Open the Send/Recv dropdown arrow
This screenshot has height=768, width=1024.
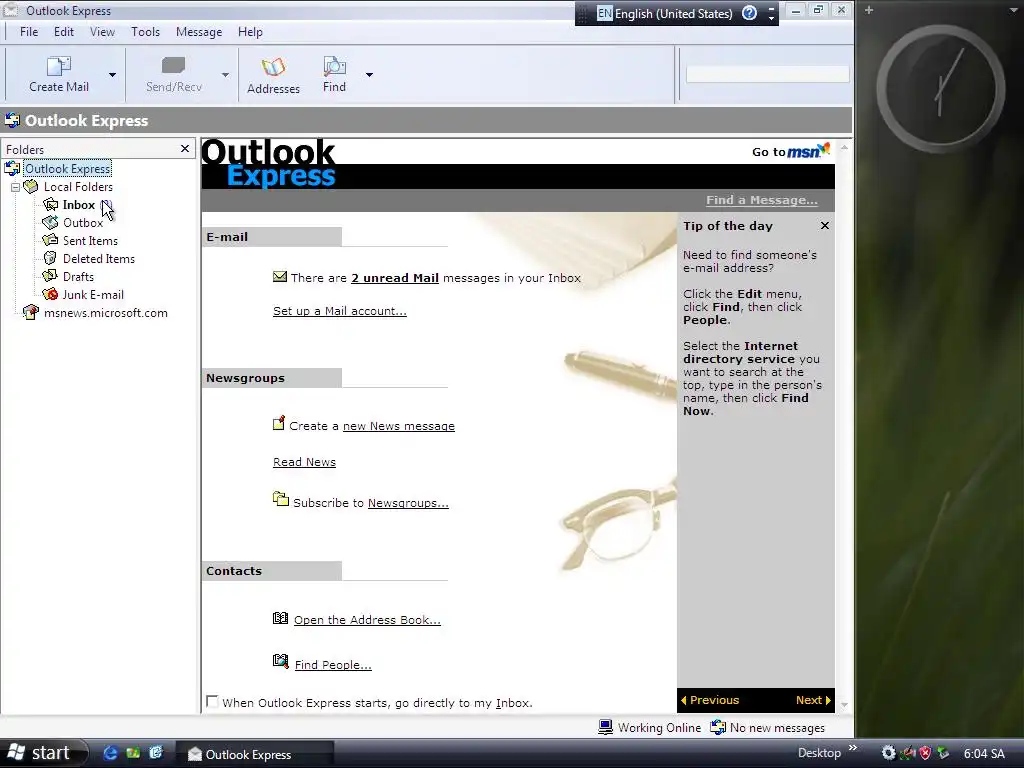tap(225, 75)
